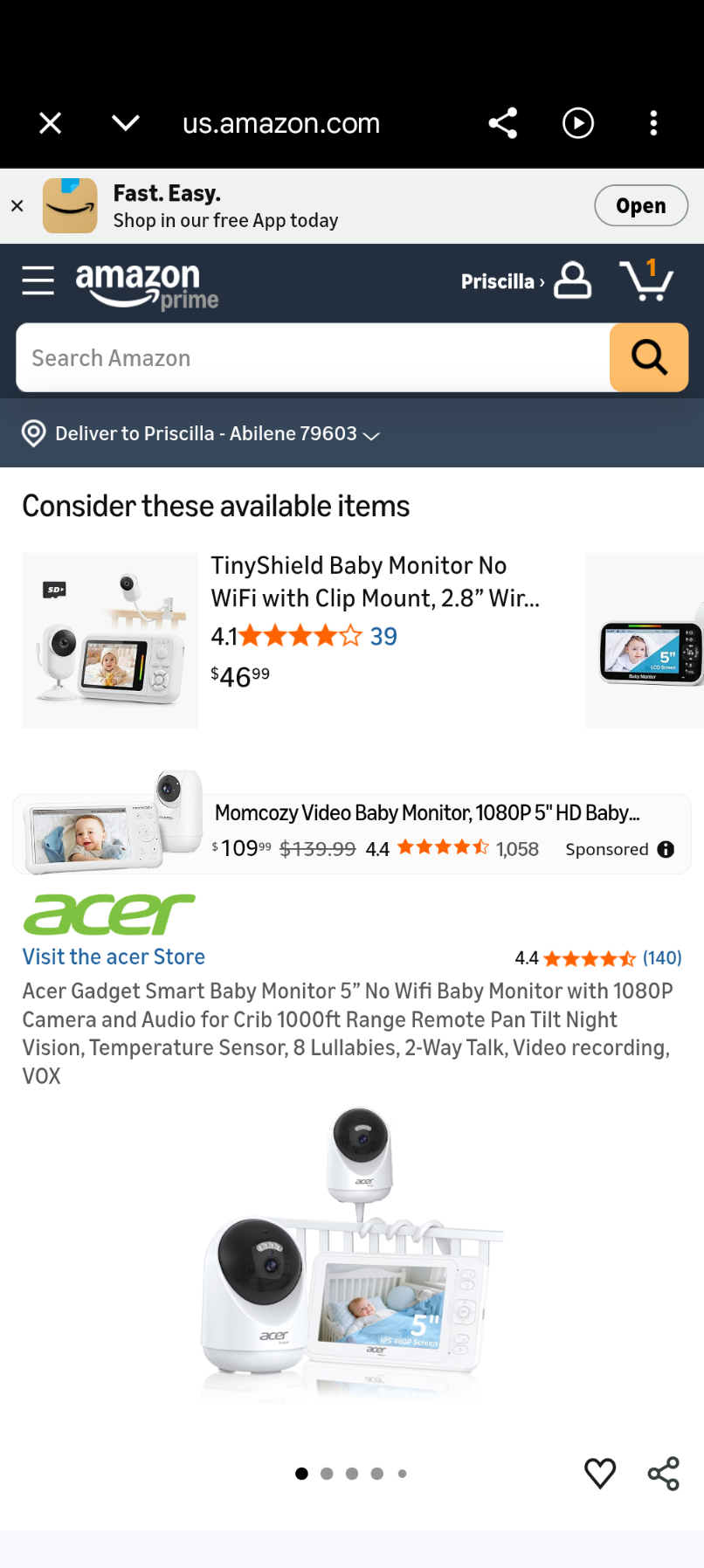704x1568 pixels.
Task: Share page using browser share icon
Action: click(x=503, y=123)
